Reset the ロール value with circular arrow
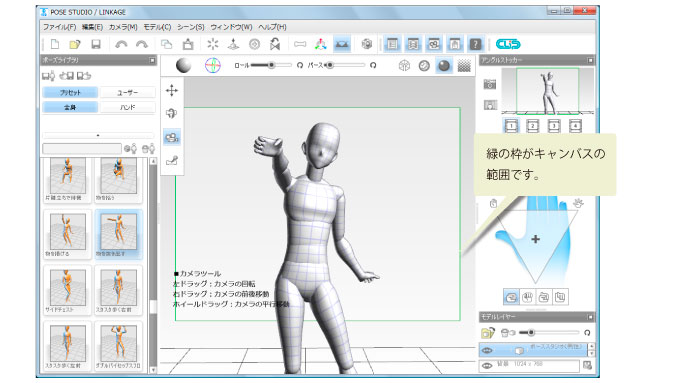Image resolution: width=695 pixels, height=383 pixels. (300, 65)
